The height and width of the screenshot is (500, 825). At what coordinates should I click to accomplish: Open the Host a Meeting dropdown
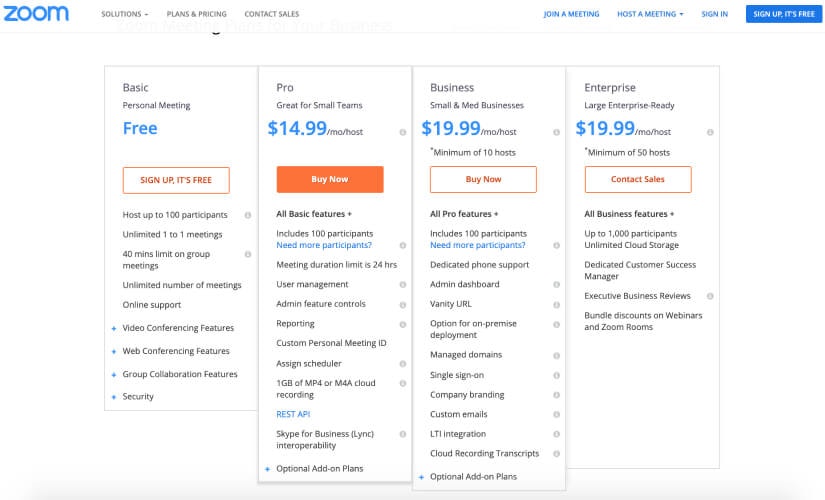pyautogui.click(x=650, y=14)
